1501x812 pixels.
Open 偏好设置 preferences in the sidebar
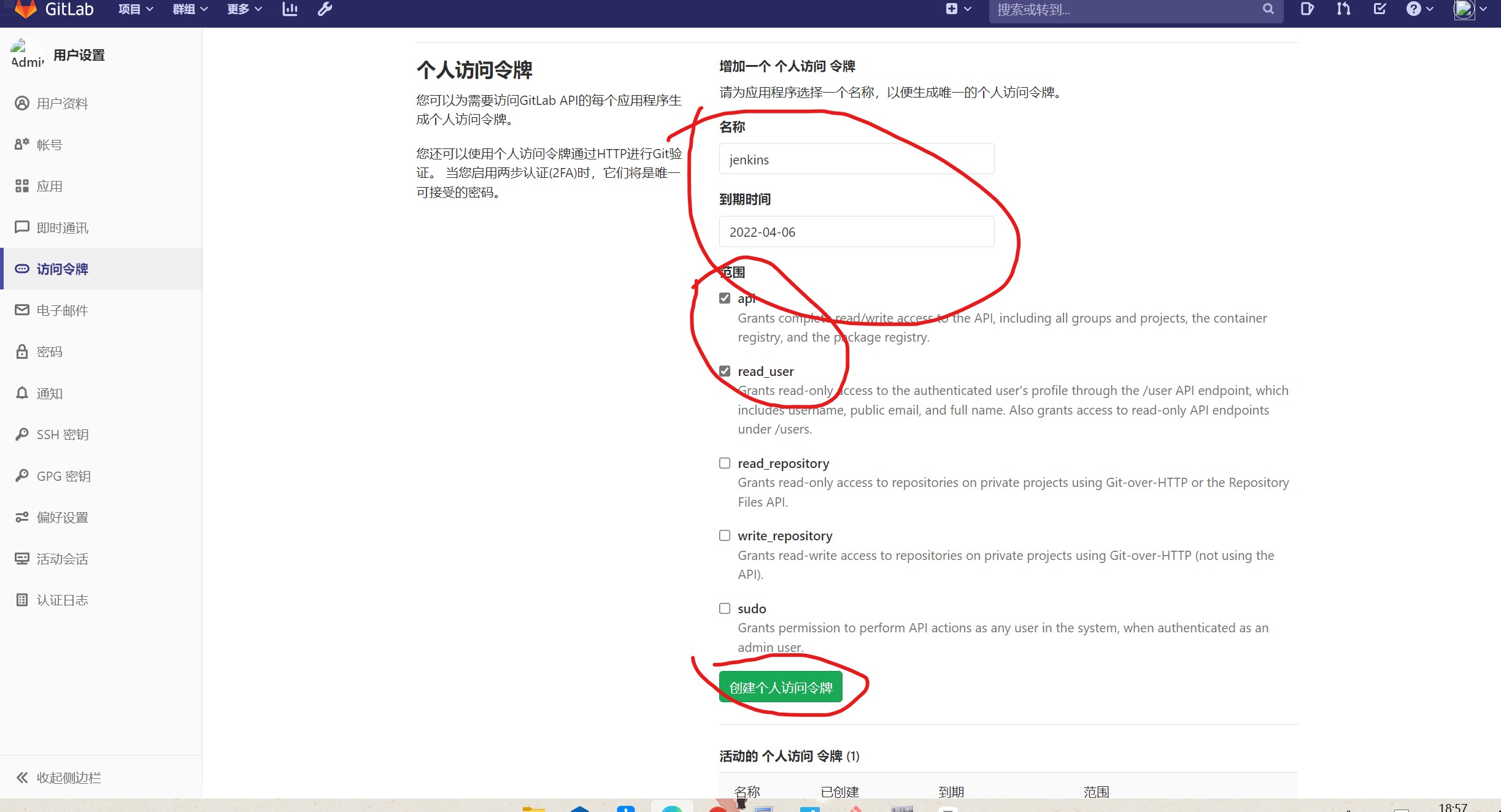[x=62, y=518]
